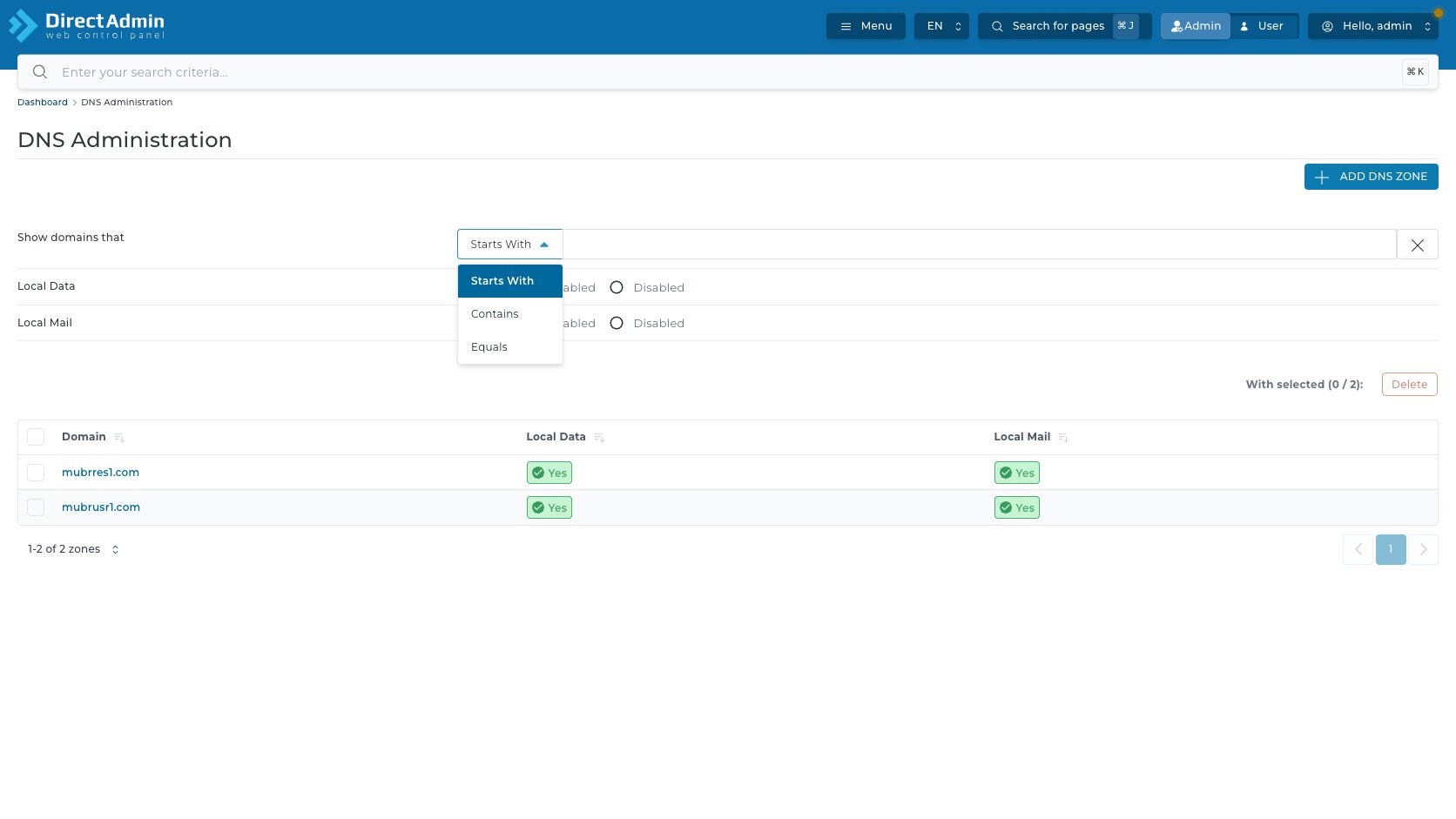Image resolution: width=1456 pixels, height=819 pixels.
Task: Click the orange notification dot
Action: (x=1439, y=13)
